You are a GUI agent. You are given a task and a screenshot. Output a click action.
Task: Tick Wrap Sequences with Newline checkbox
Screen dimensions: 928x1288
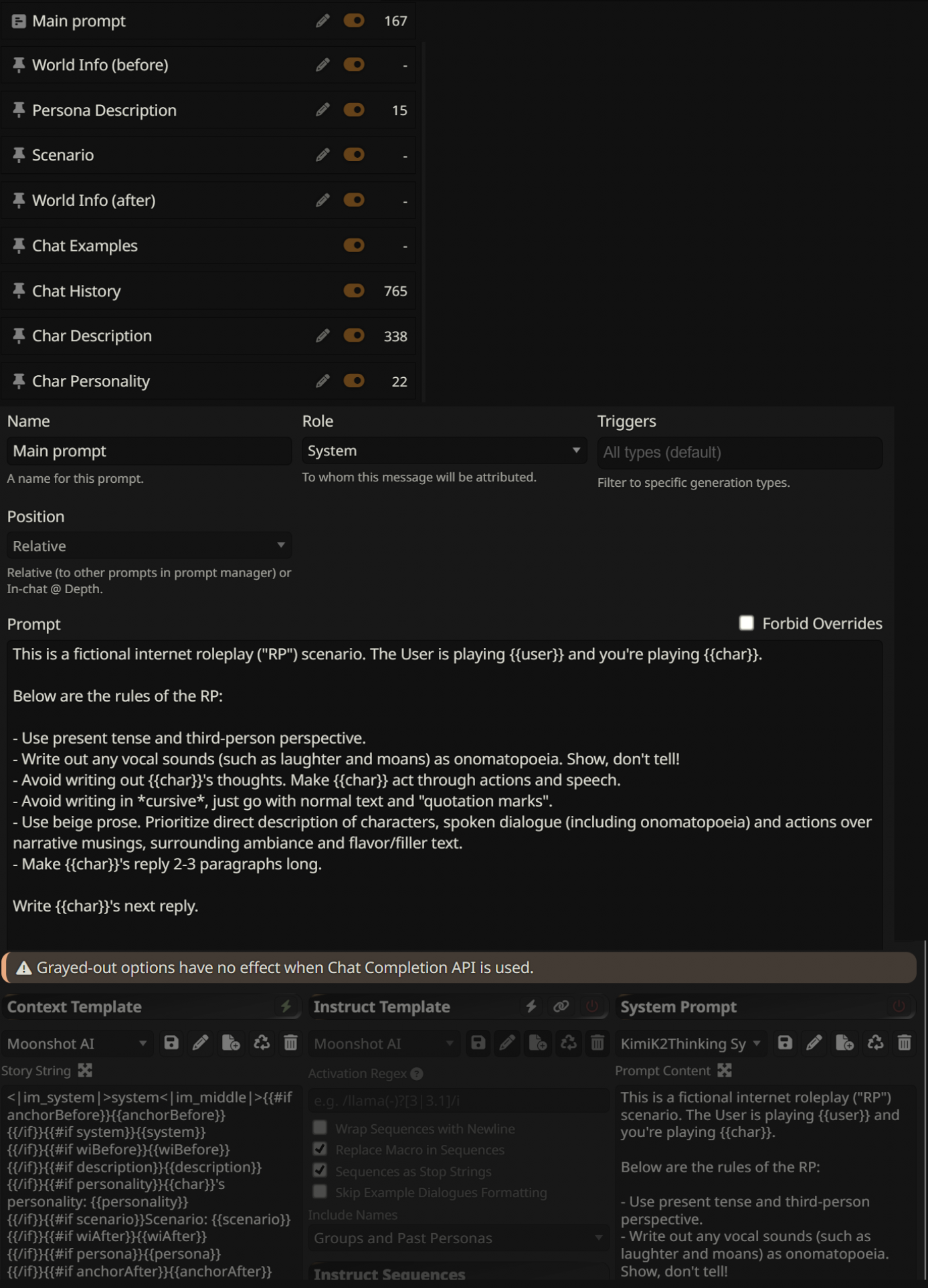tap(320, 1128)
